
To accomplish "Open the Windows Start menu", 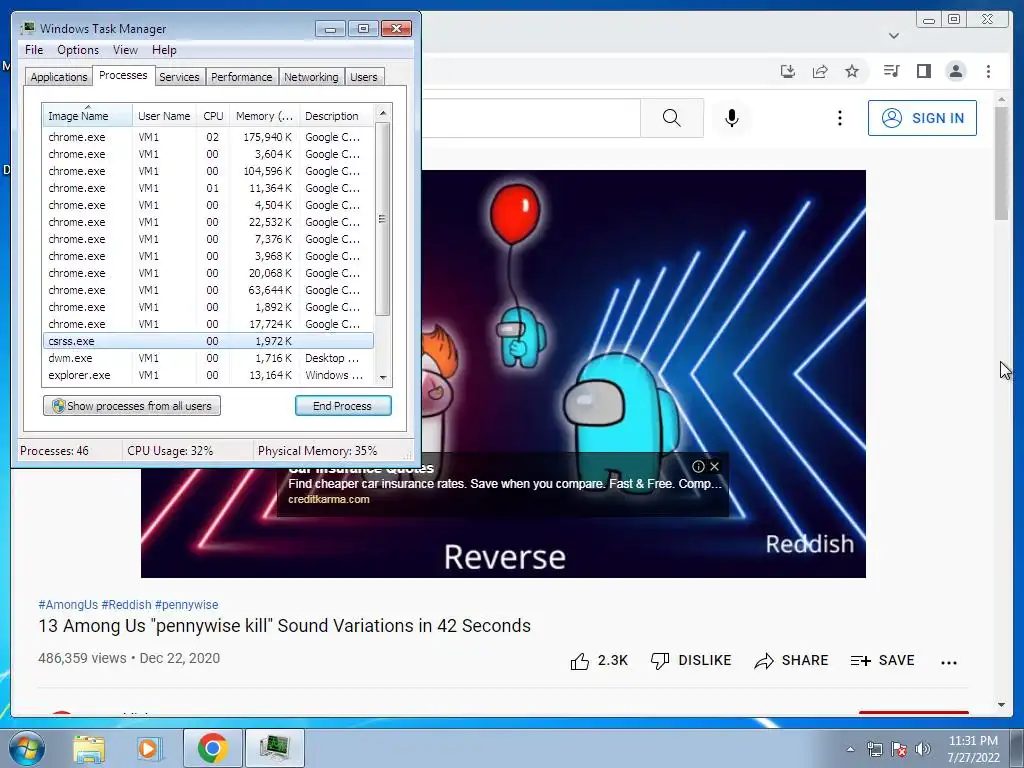I will click(26, 748).
